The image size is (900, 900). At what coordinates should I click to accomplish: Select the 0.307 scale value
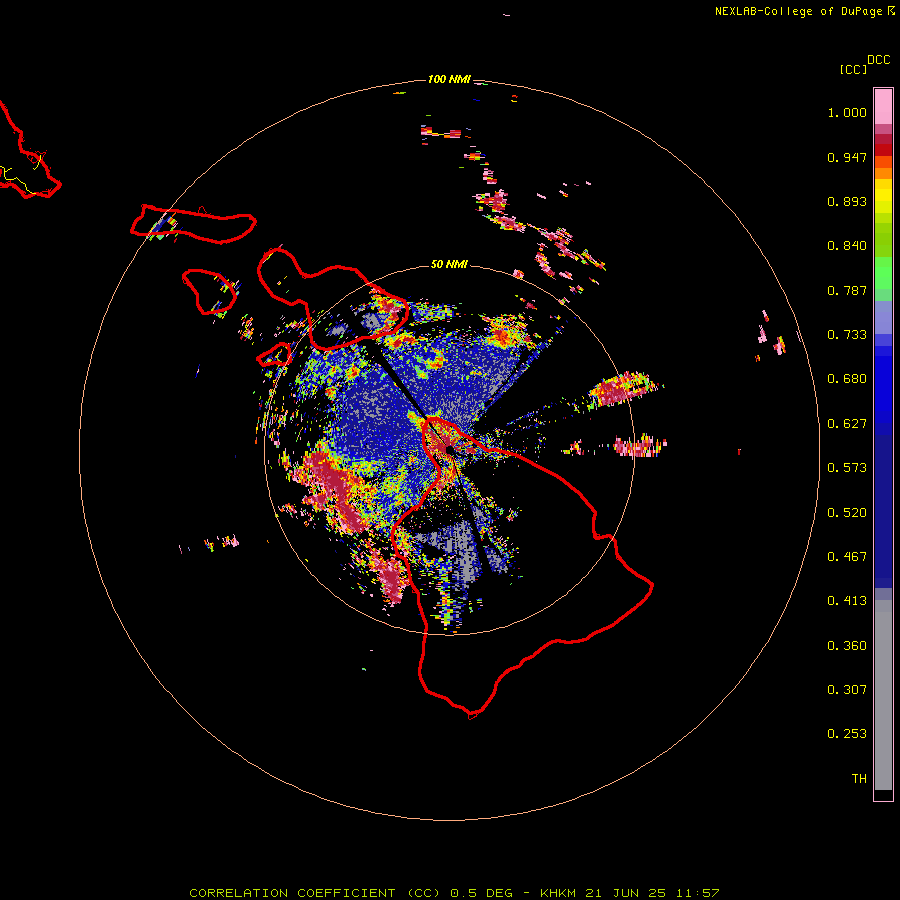coord(847,690)
